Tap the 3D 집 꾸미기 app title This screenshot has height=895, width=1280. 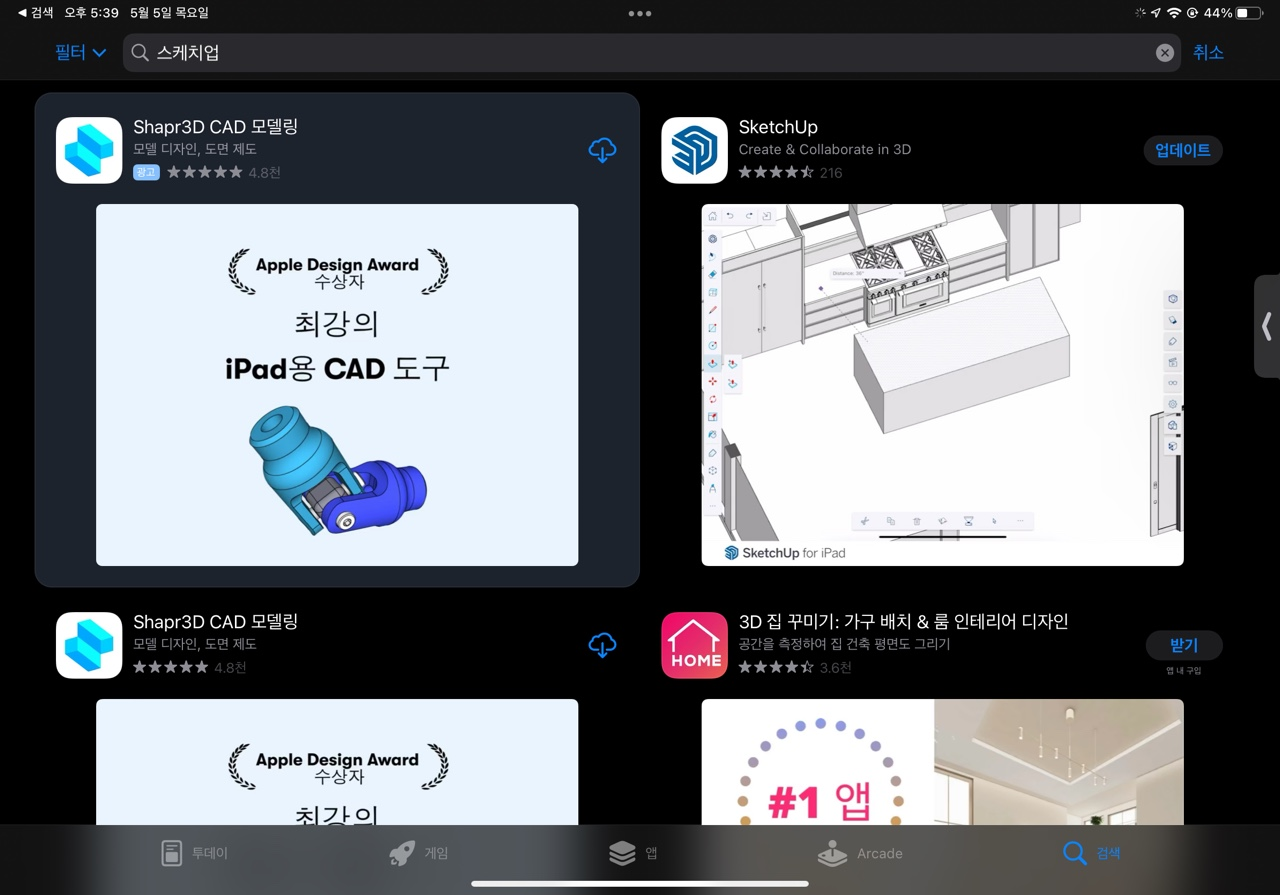pyautogui.click(x=903, y=621)
